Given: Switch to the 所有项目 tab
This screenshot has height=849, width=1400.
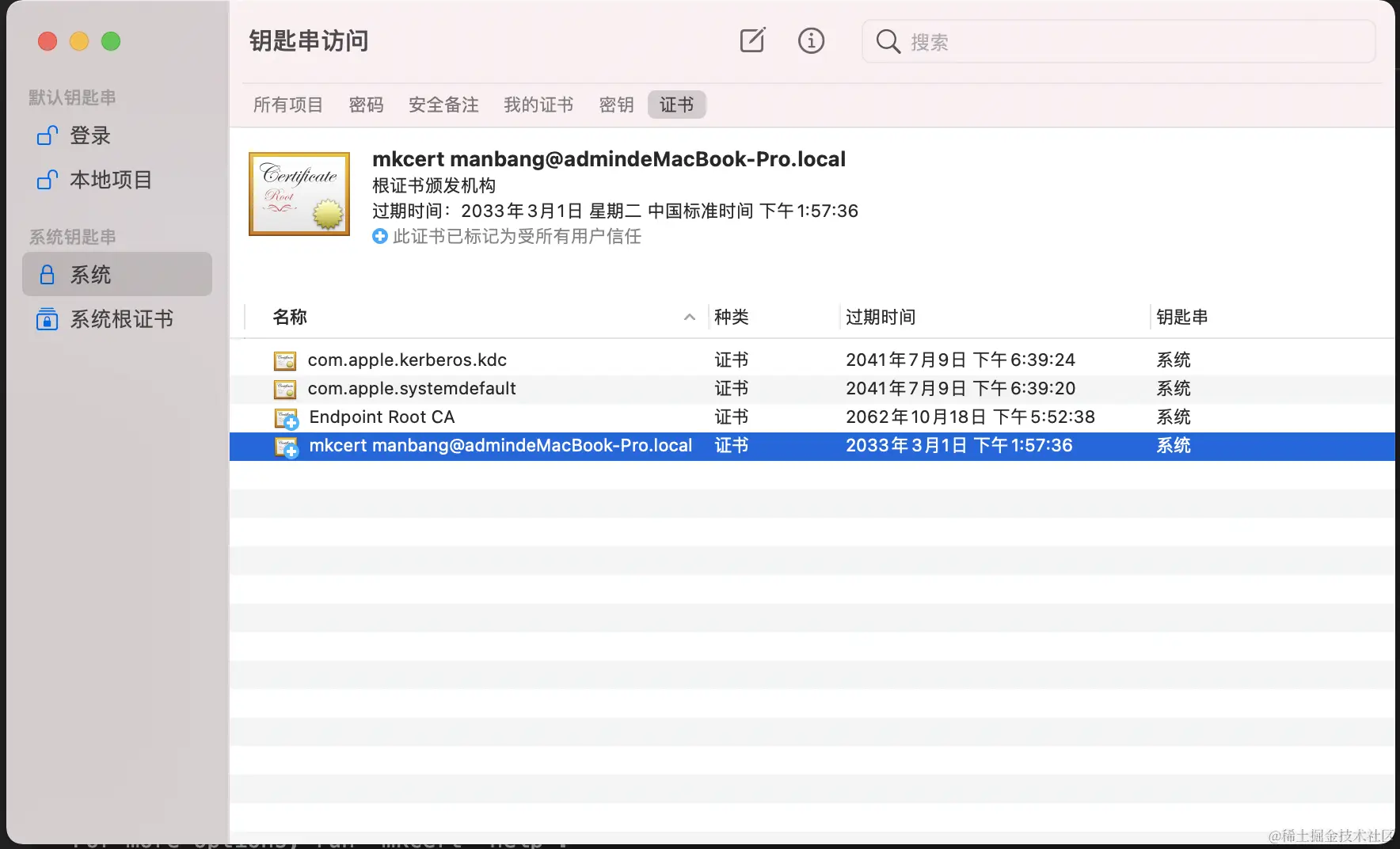Looking at the screenshot, I should (288, 105).
